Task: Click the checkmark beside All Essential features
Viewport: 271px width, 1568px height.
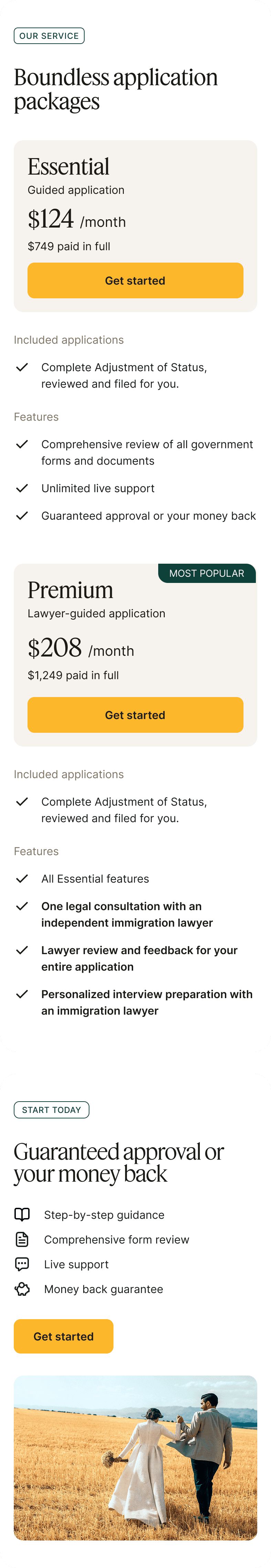Action: (x=22, y=878)
